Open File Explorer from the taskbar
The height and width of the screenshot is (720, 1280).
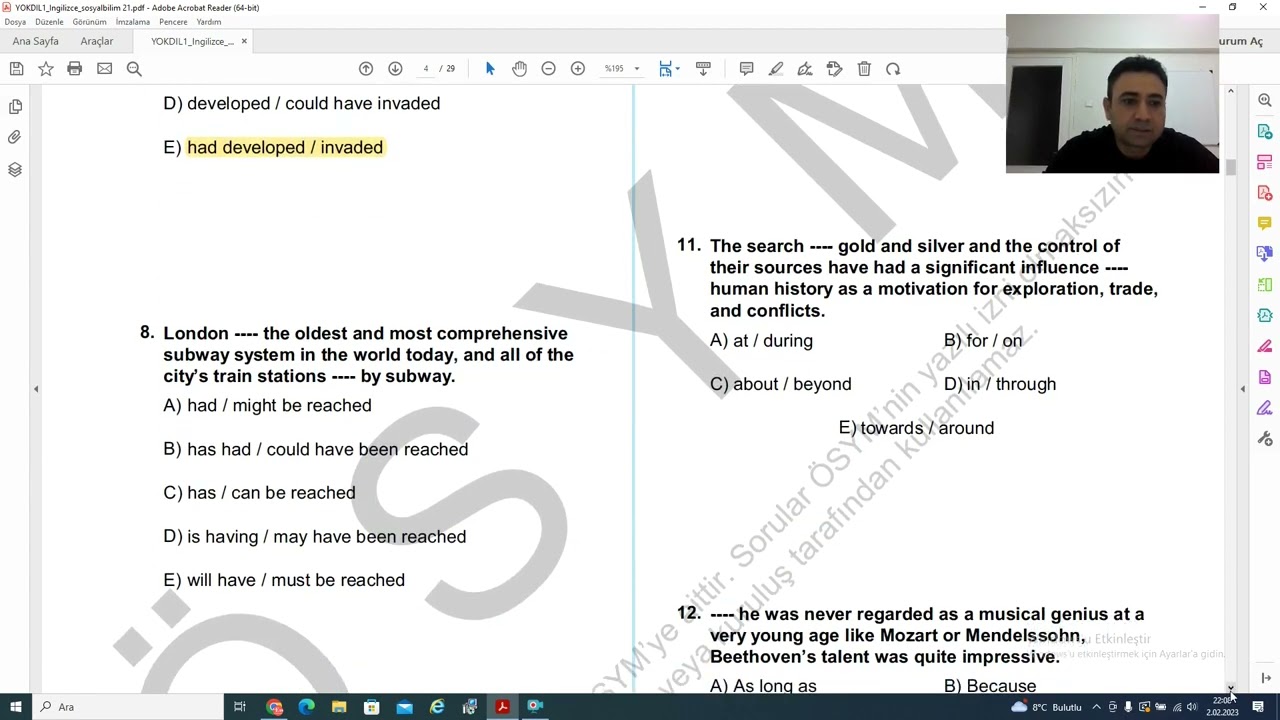339,707
